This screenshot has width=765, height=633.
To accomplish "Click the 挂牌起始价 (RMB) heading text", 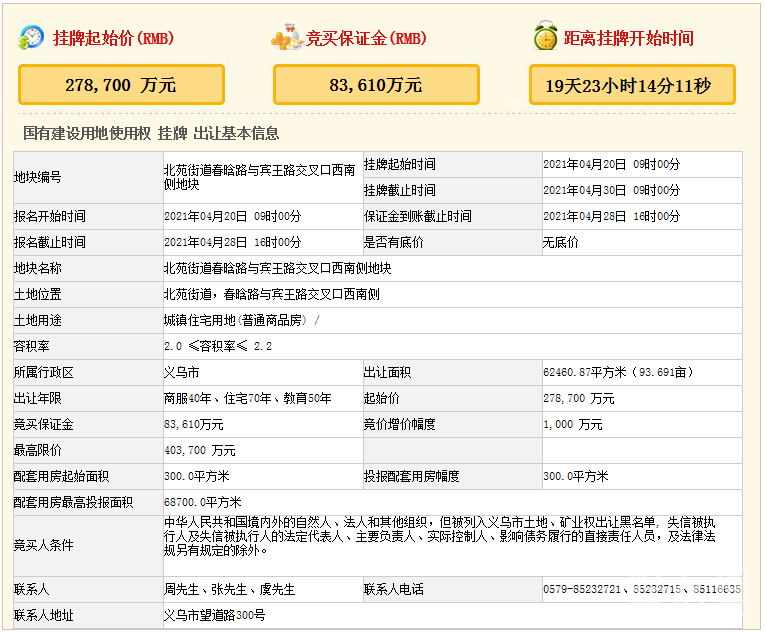I will (109, 39).
